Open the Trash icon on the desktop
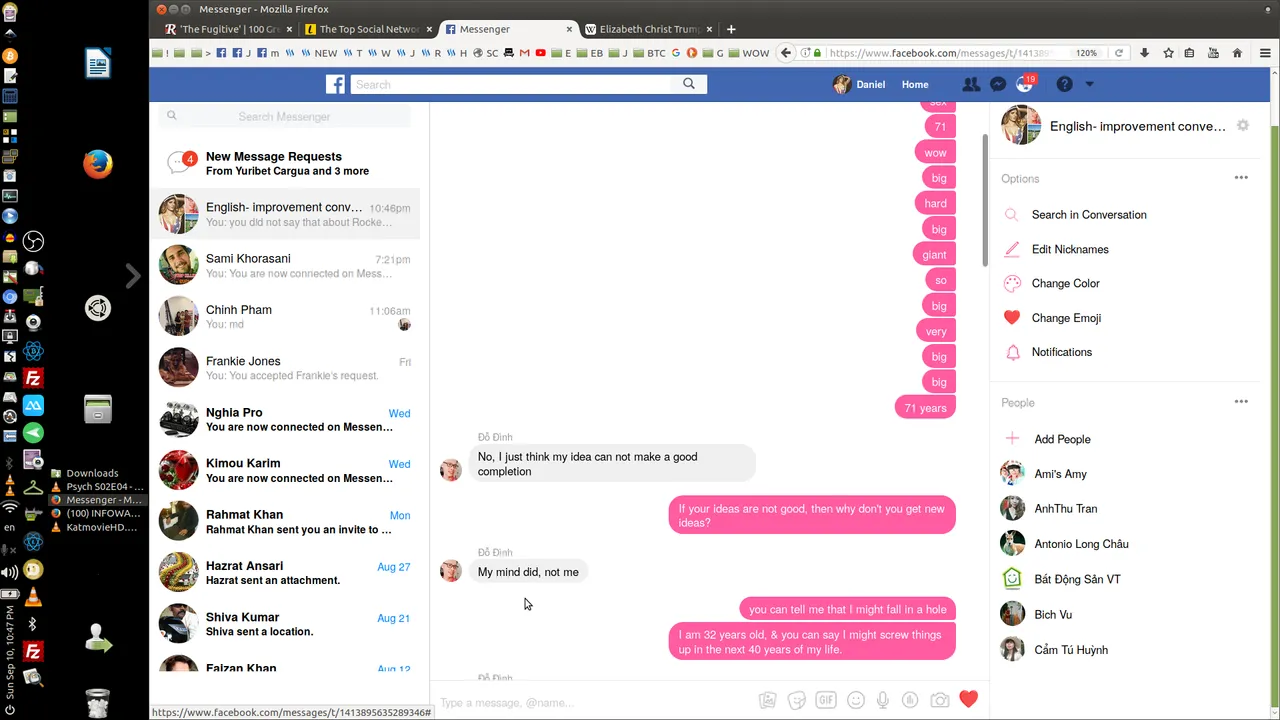This screenshot has width=1280, height=720. coord(97,703)
